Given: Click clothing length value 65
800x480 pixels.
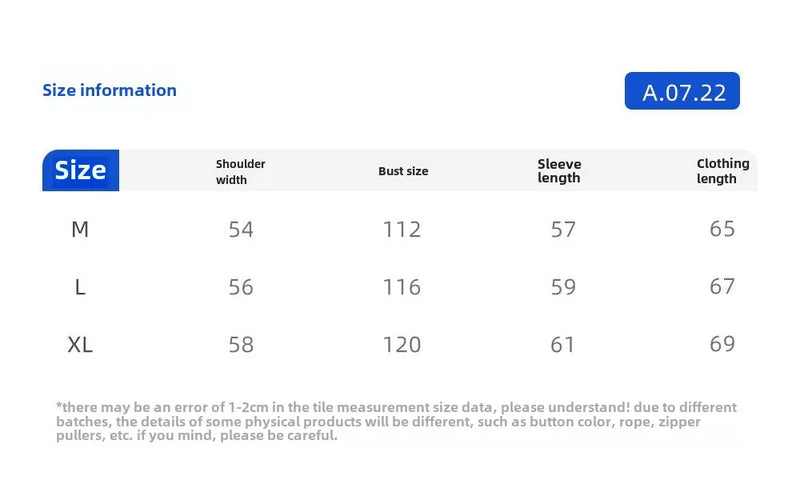Looking at the screenshot, I should (x=722, y=229).
